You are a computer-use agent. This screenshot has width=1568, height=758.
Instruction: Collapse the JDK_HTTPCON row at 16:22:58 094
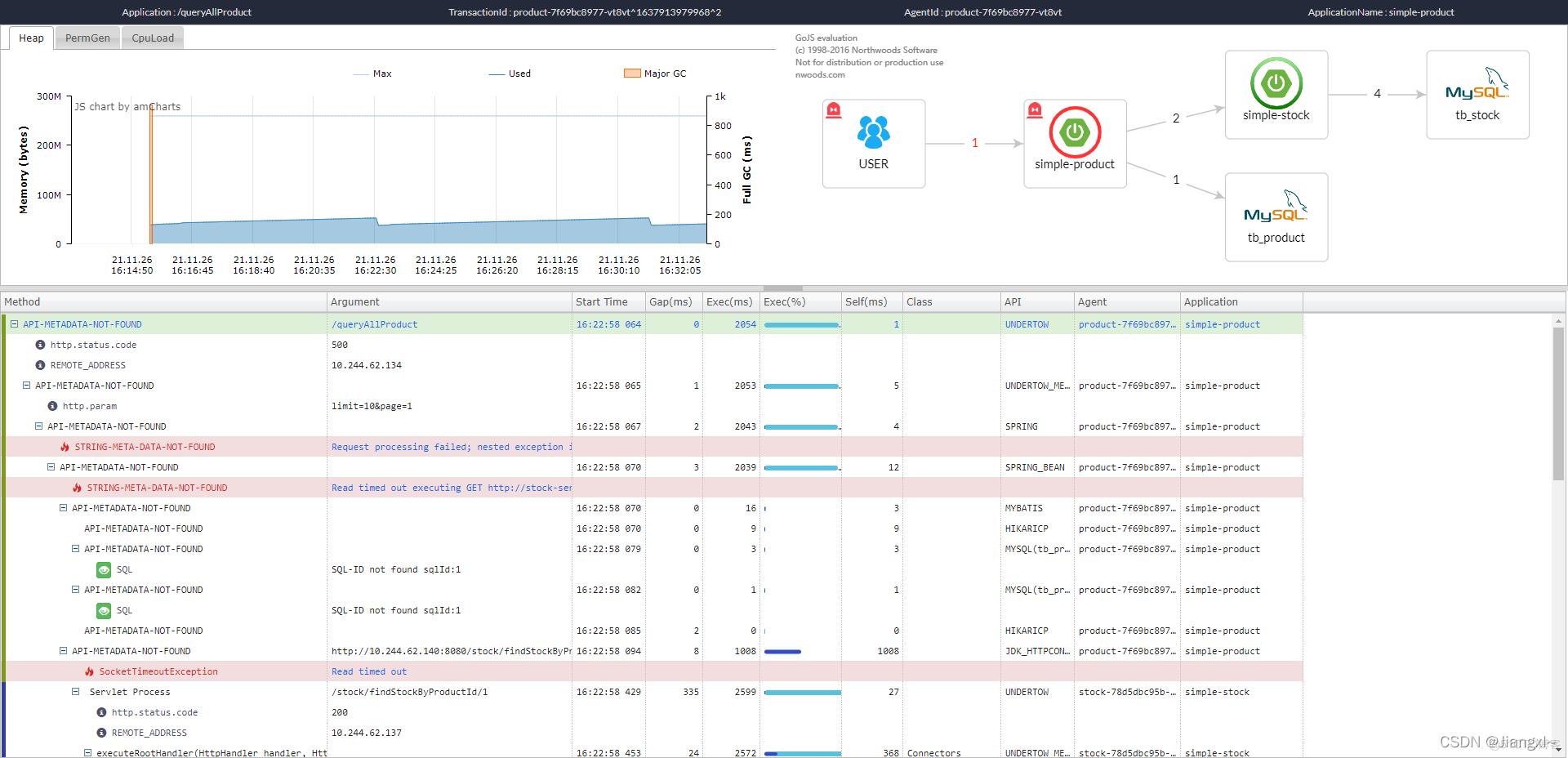pyautogui.click(x=63, y=651)
